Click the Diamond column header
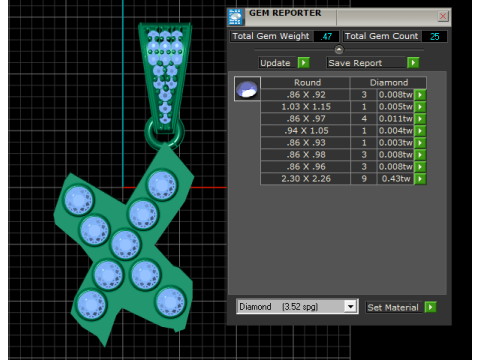The image size is (480, 360). [389, 83]
